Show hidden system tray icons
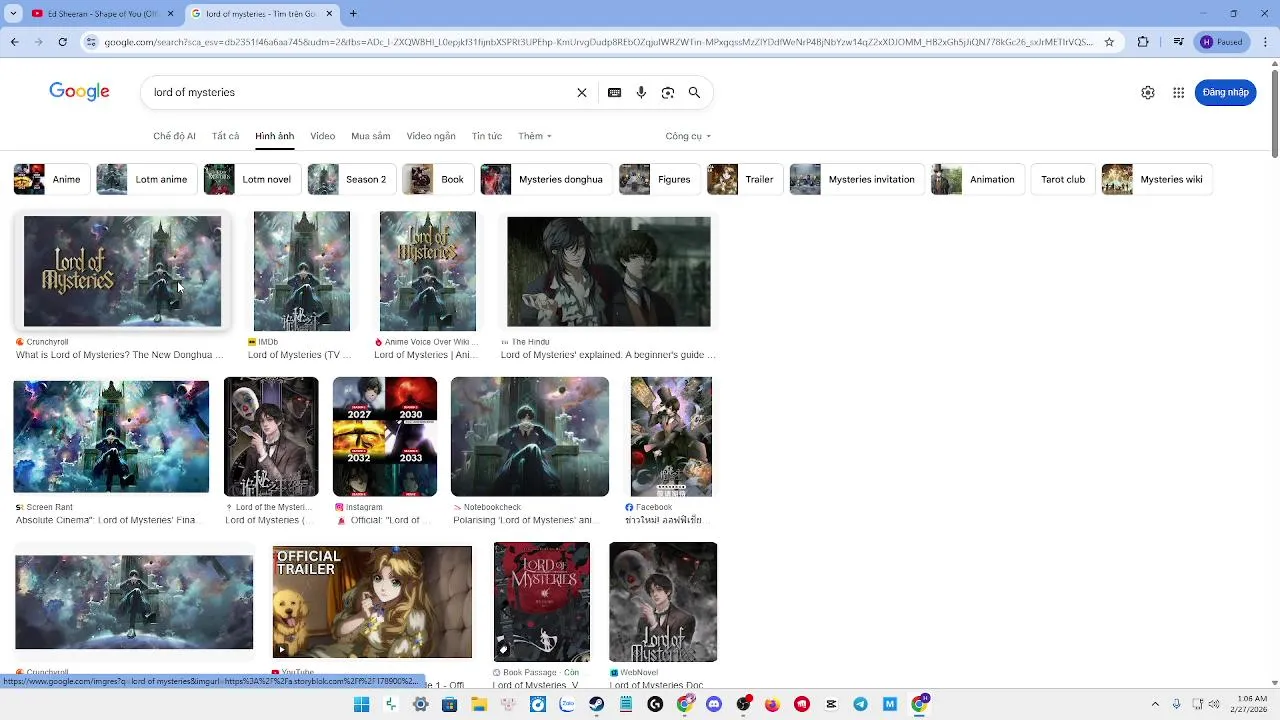This screenshot has width=1280, height=720. click(1155, 704)
